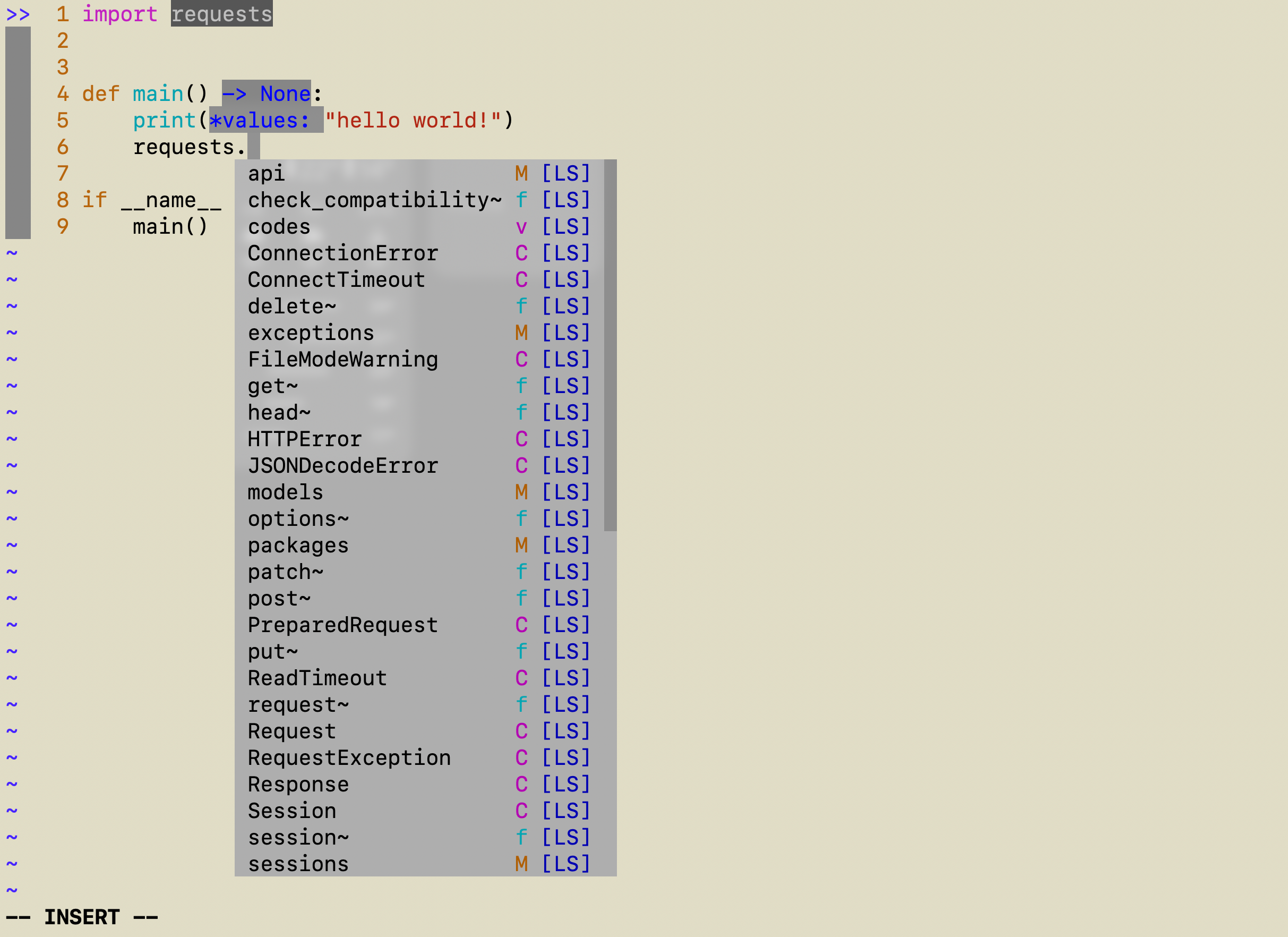Choose 'get~' from the completion menu
Viewport: 1288px width, 937px height.
(419, 386)
